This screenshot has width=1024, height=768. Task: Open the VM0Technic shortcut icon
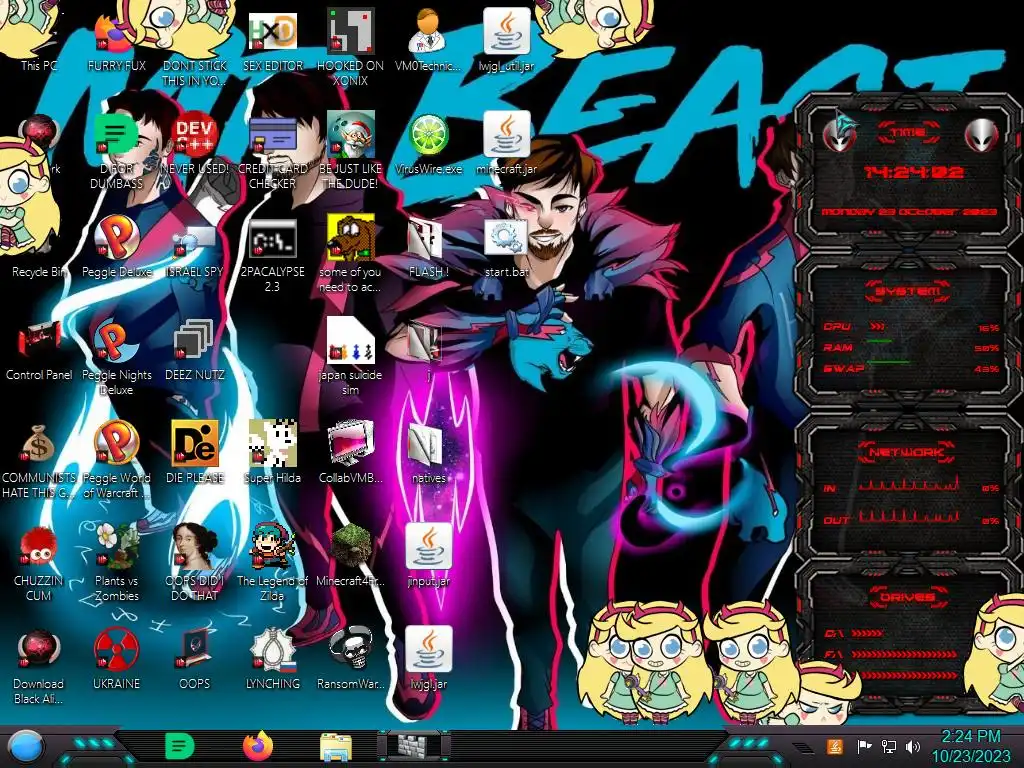tap(428, 33)
